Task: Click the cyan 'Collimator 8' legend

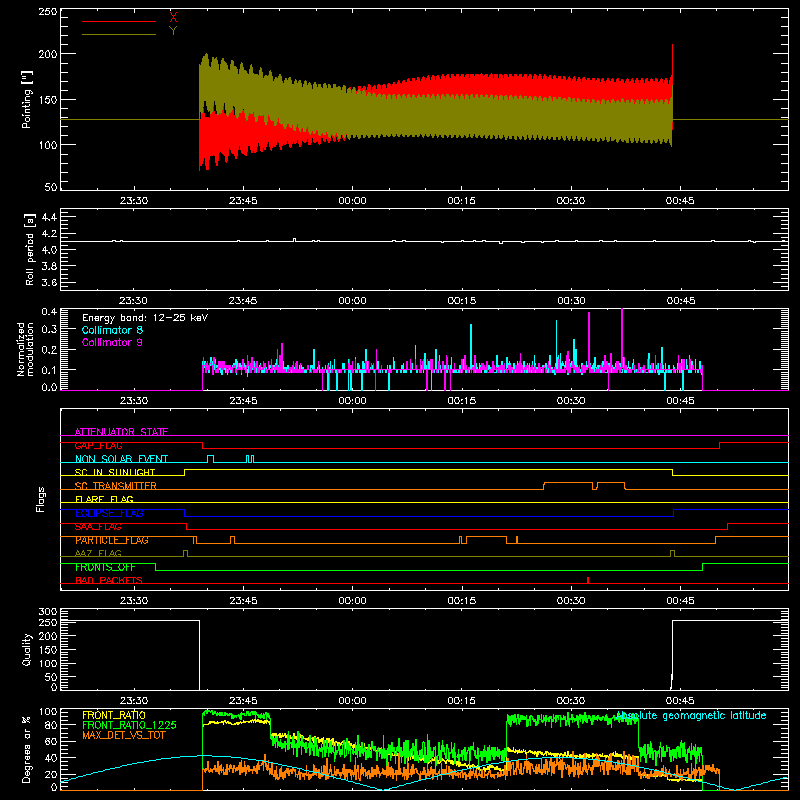Action: (x=112, y=330)
